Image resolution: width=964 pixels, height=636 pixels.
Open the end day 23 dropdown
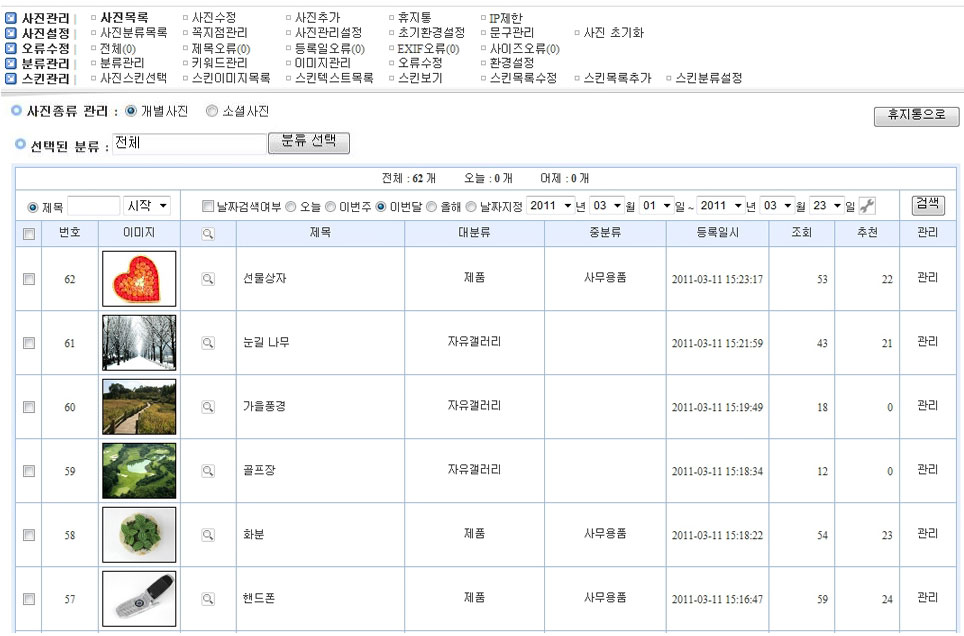pyautogui.click(x=826, y=206)
